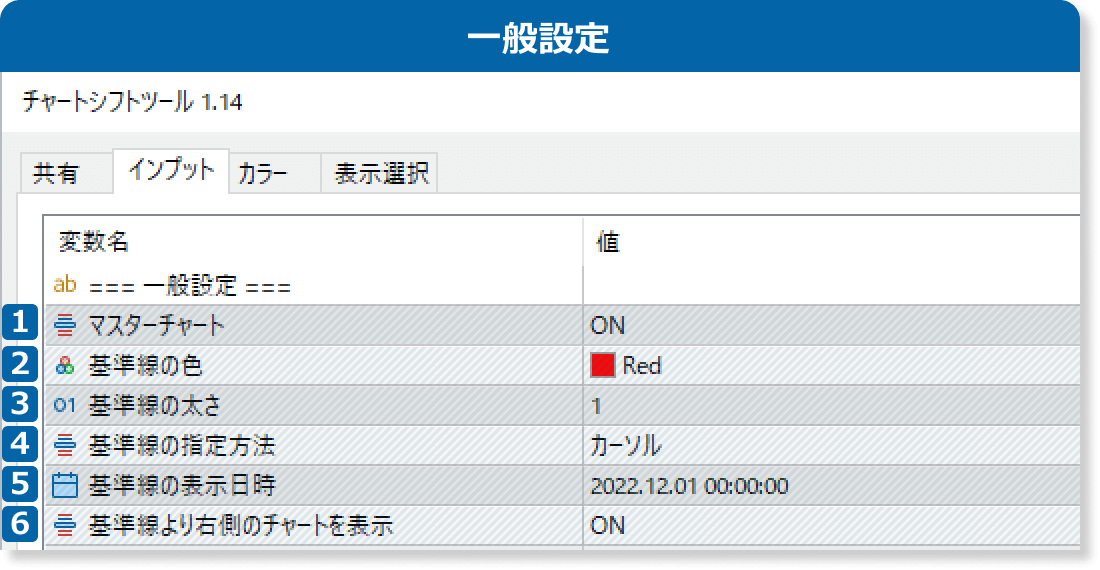Select the マスターチャート variable name

tap(156, 325)
